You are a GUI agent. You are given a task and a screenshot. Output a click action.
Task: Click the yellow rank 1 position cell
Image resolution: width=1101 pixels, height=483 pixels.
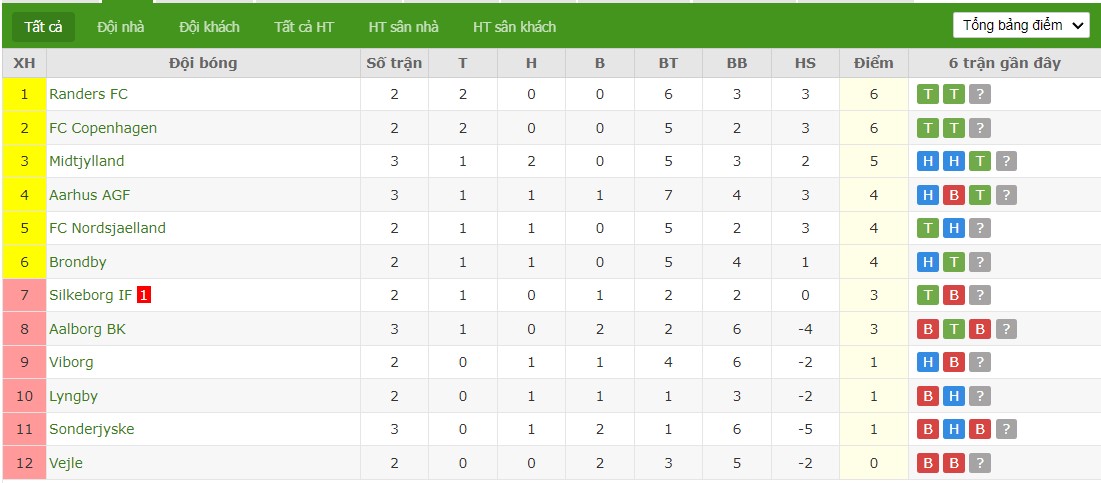(x=25, y=94)
